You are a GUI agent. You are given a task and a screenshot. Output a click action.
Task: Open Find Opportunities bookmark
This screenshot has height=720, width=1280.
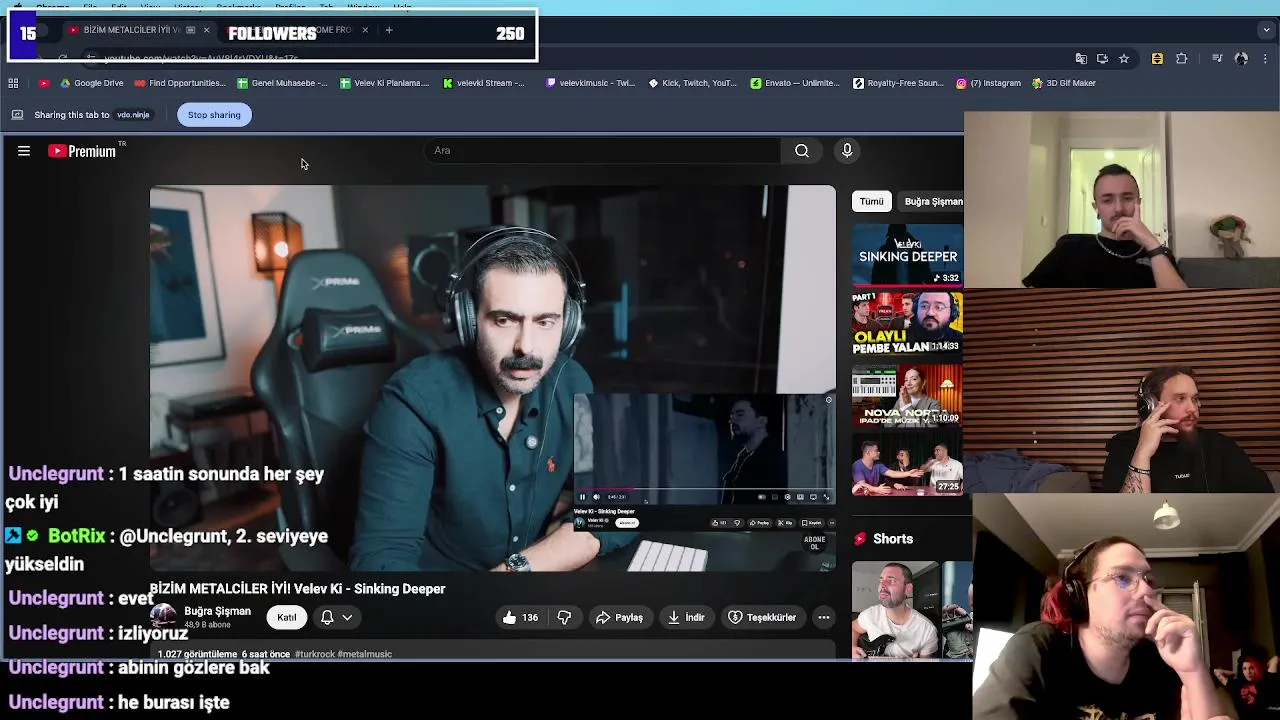[180, 83]
